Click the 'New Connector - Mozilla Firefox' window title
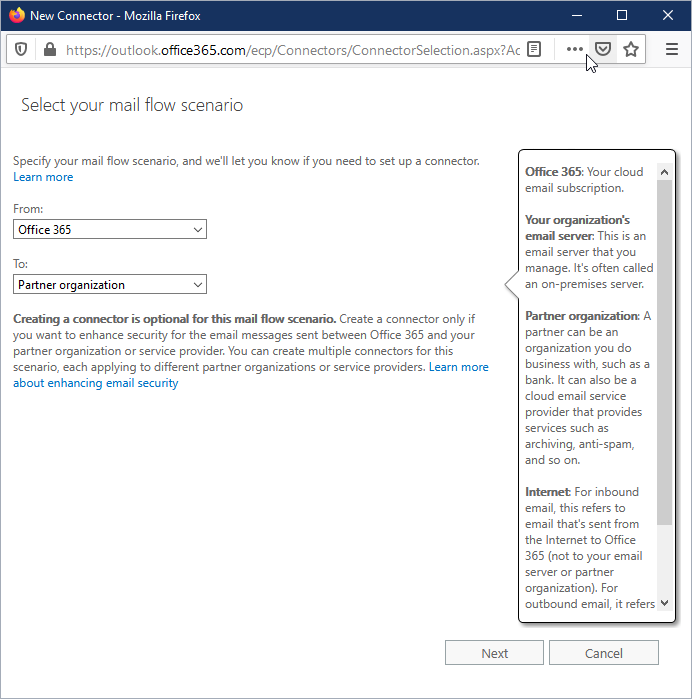 [115, 16]
